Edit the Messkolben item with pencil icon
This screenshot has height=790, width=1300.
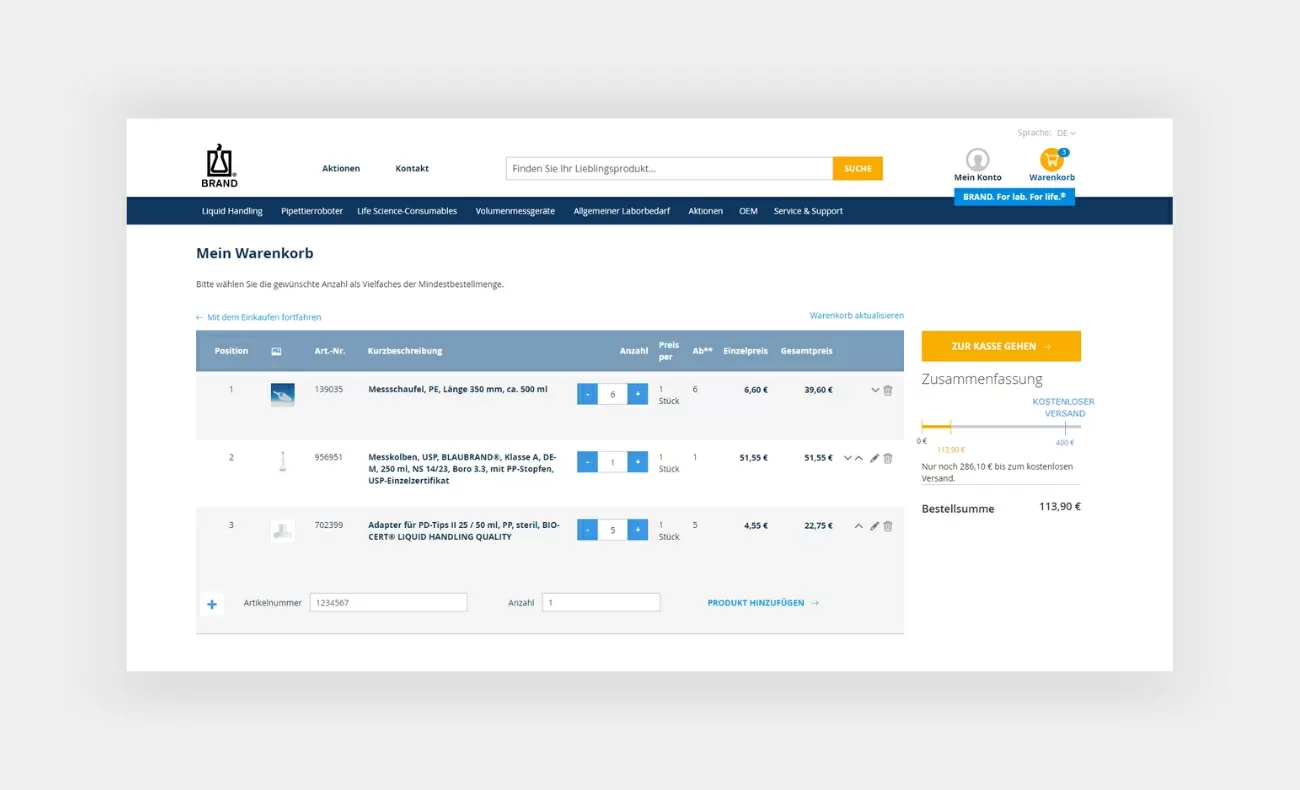(x=874, y=458)
